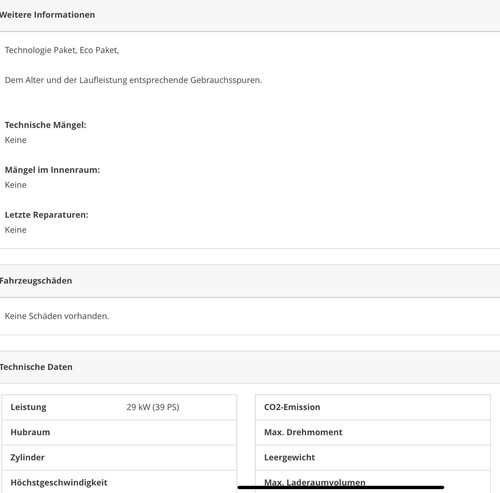Click the Leergewicht table row

tap(373, 458)
